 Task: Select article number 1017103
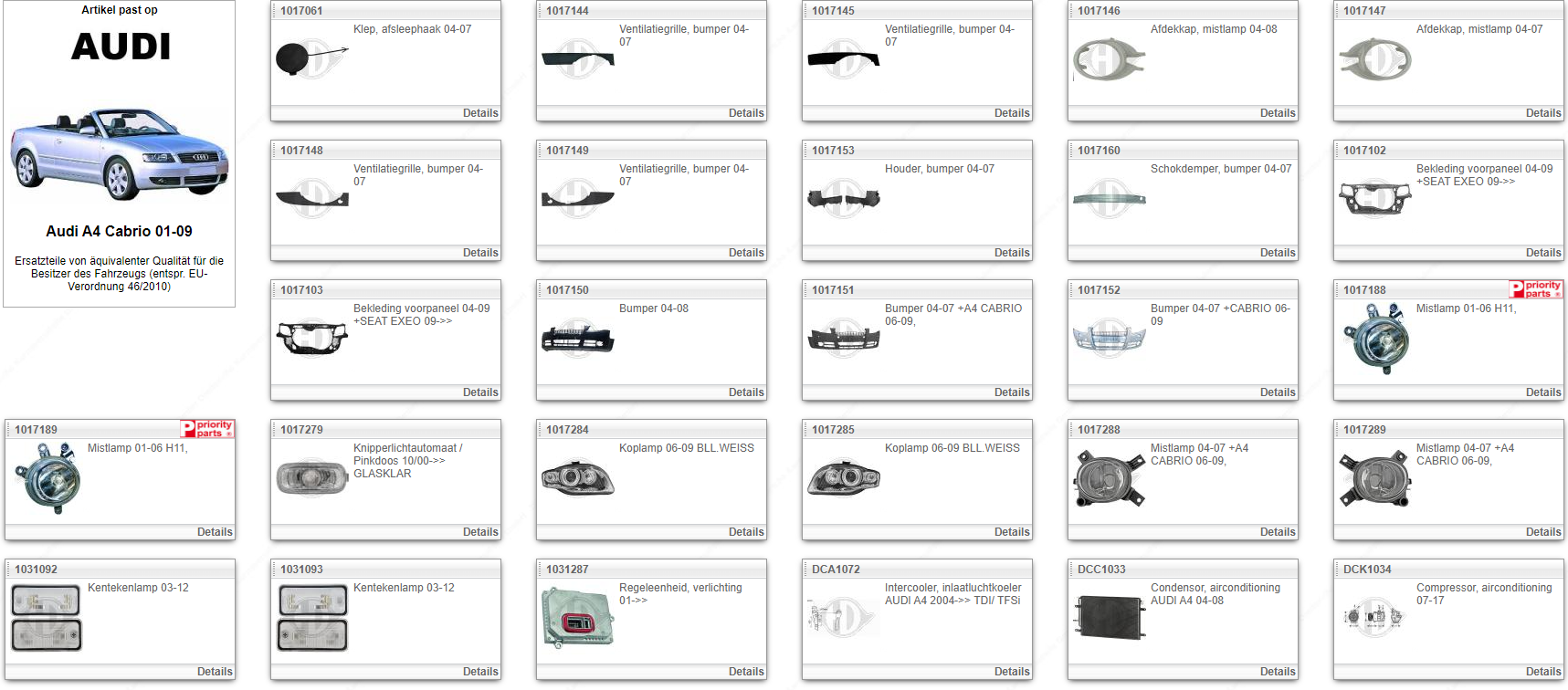tap(301, 290)
